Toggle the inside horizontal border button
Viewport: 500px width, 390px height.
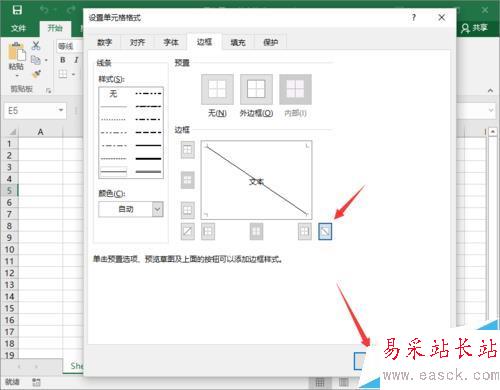pos(187,180)
